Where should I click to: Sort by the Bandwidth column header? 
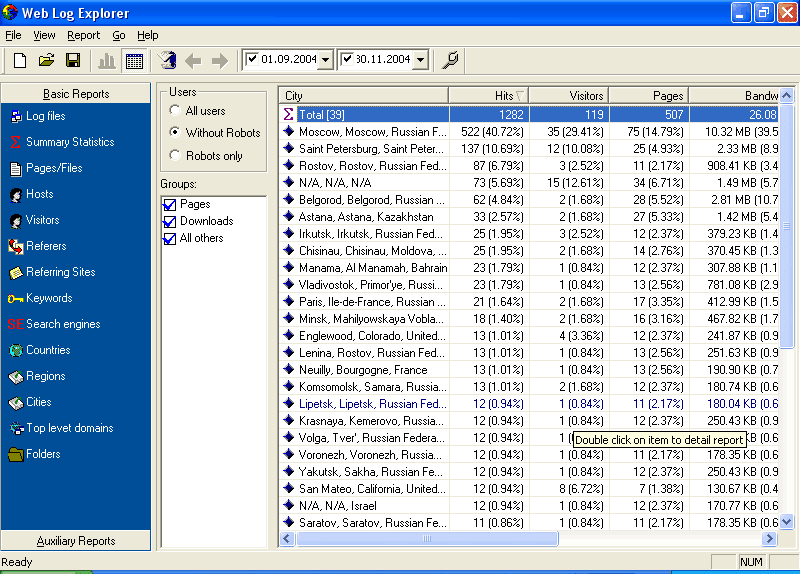click(735, 95)
